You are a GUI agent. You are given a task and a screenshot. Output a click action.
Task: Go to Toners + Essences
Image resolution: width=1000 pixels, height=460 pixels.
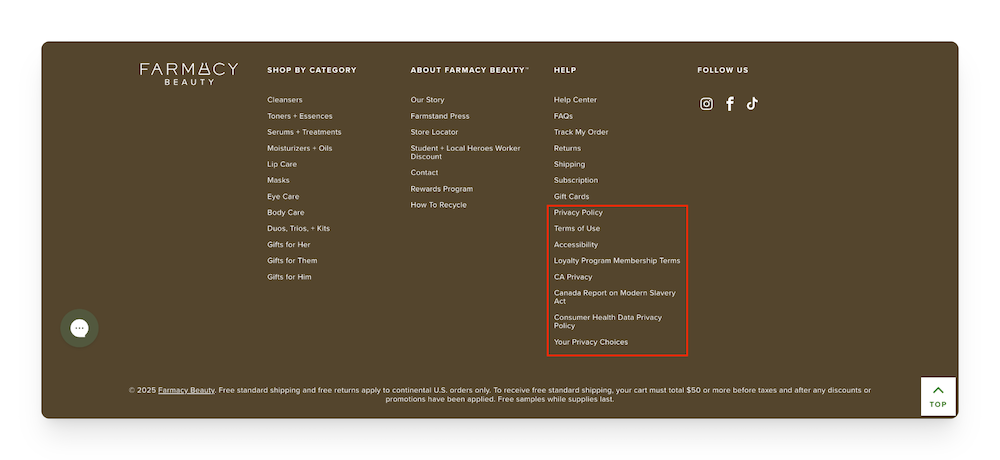(300, 116)
